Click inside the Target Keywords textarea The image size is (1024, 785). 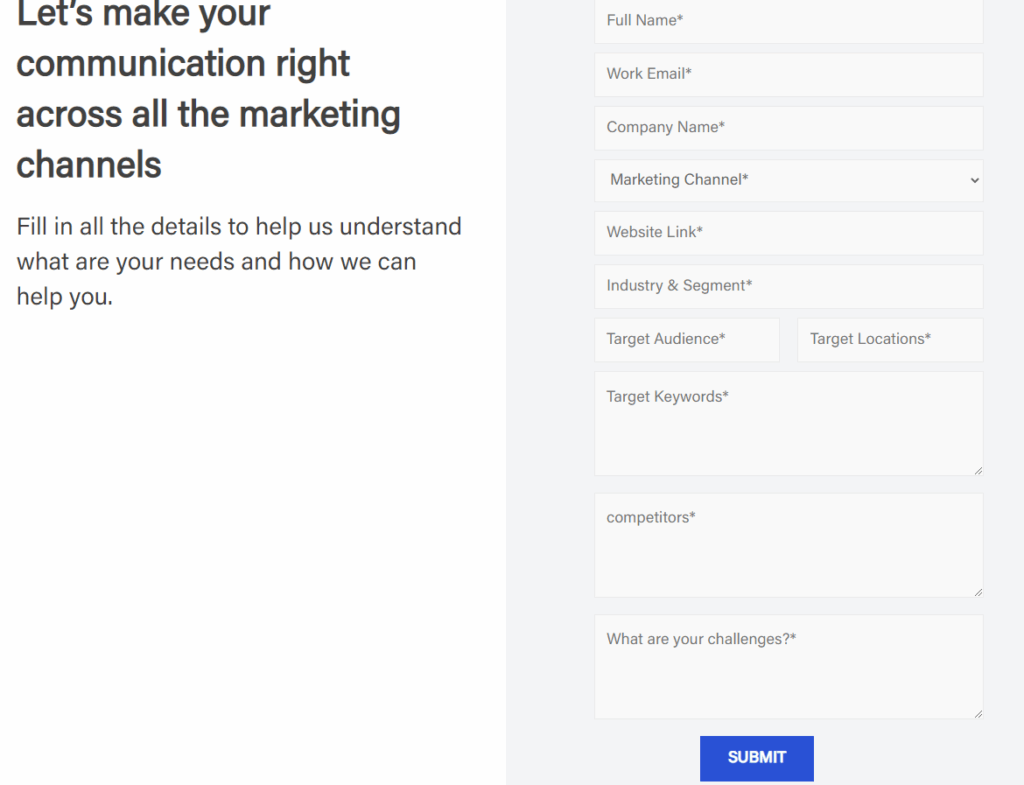[788, 423]
